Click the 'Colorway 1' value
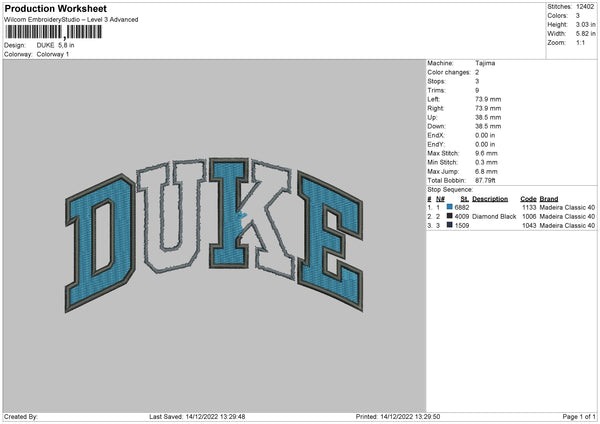This screenshot has height=424, width=600. [53, 54]
